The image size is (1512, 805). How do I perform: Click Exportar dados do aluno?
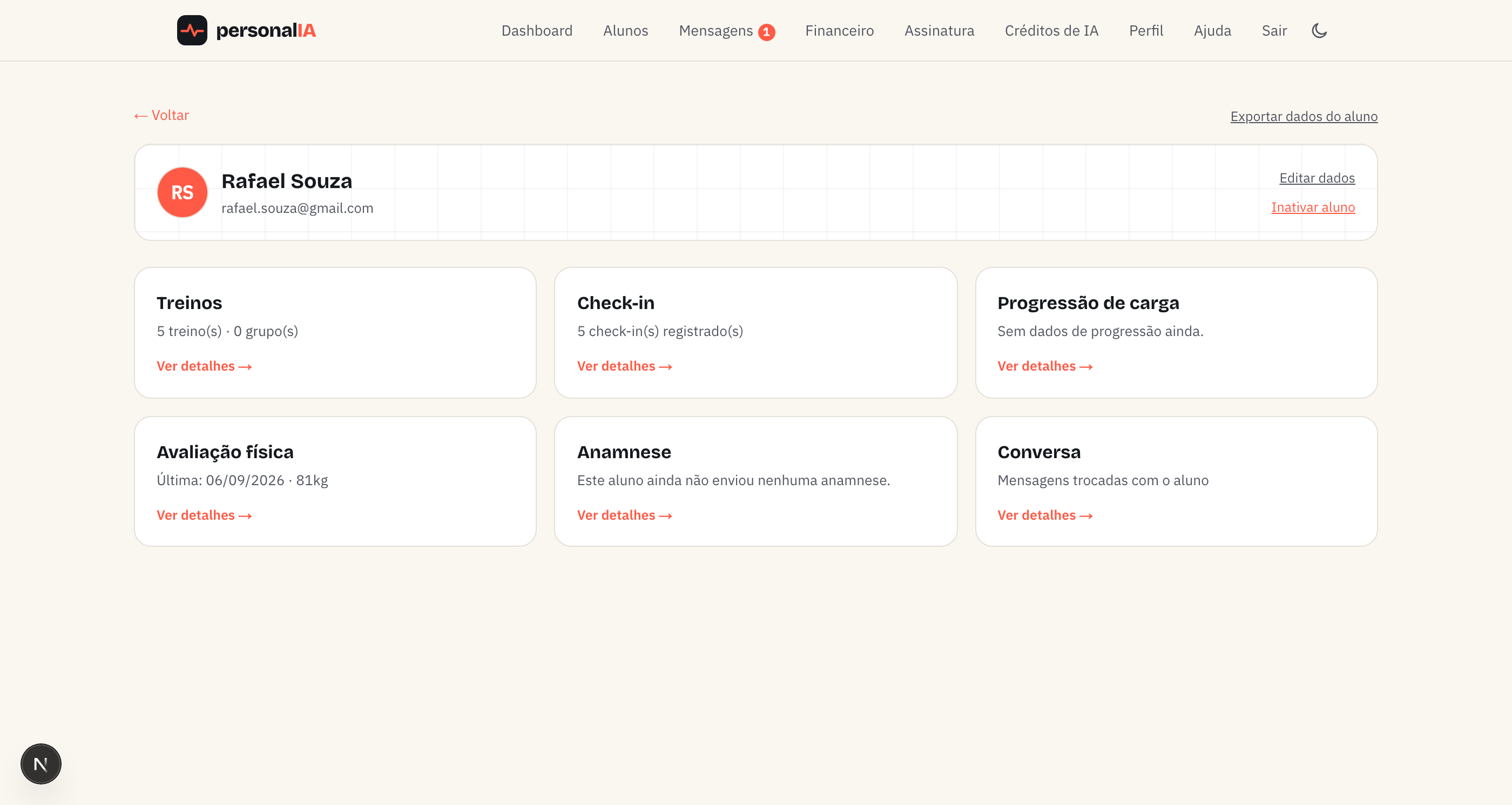(1304, 116)
